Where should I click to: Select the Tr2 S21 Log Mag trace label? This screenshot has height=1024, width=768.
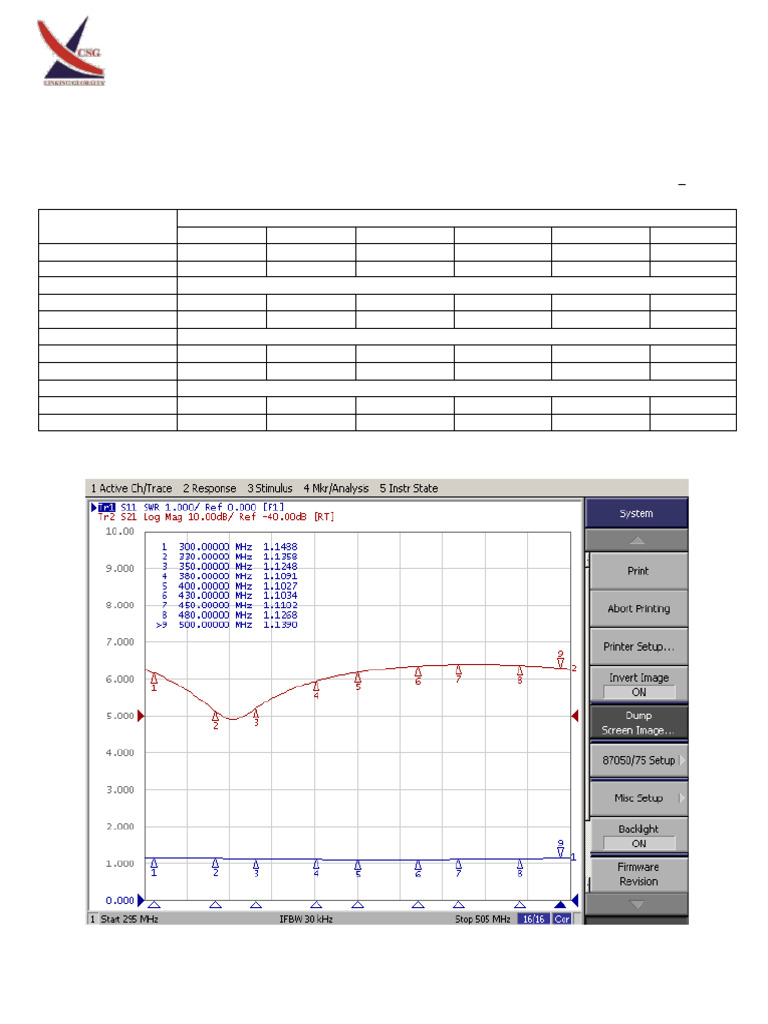click(216, 517)
